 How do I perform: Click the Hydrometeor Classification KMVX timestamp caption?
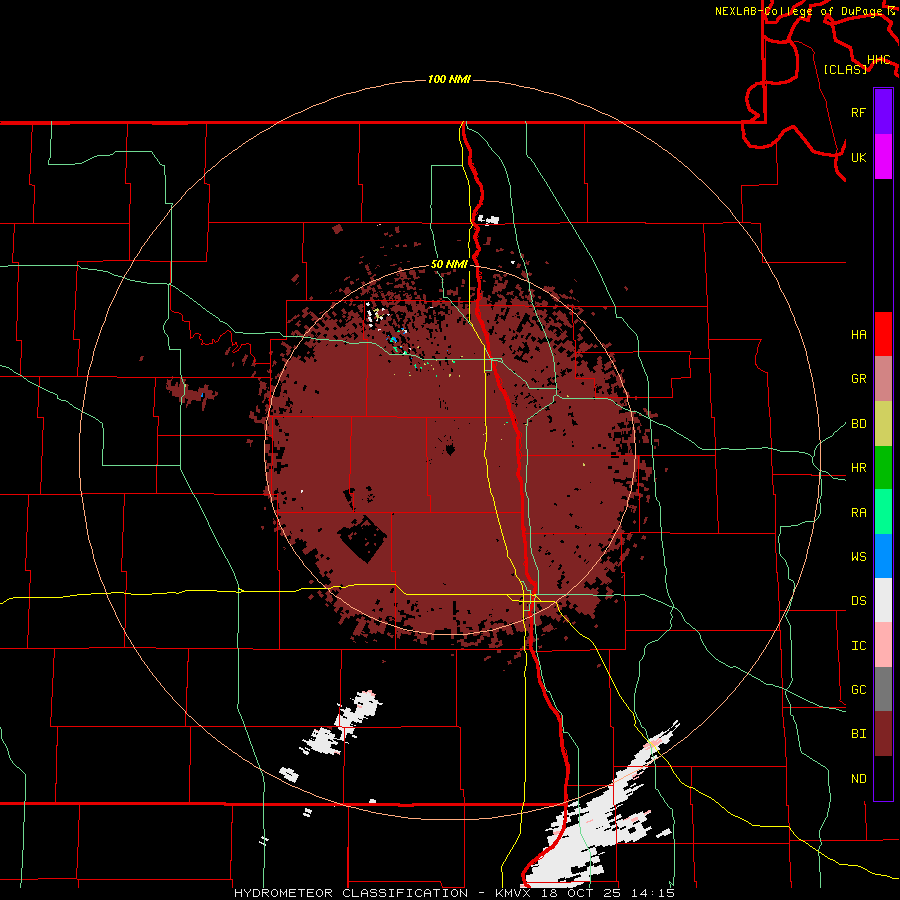[x=453, y=893]
